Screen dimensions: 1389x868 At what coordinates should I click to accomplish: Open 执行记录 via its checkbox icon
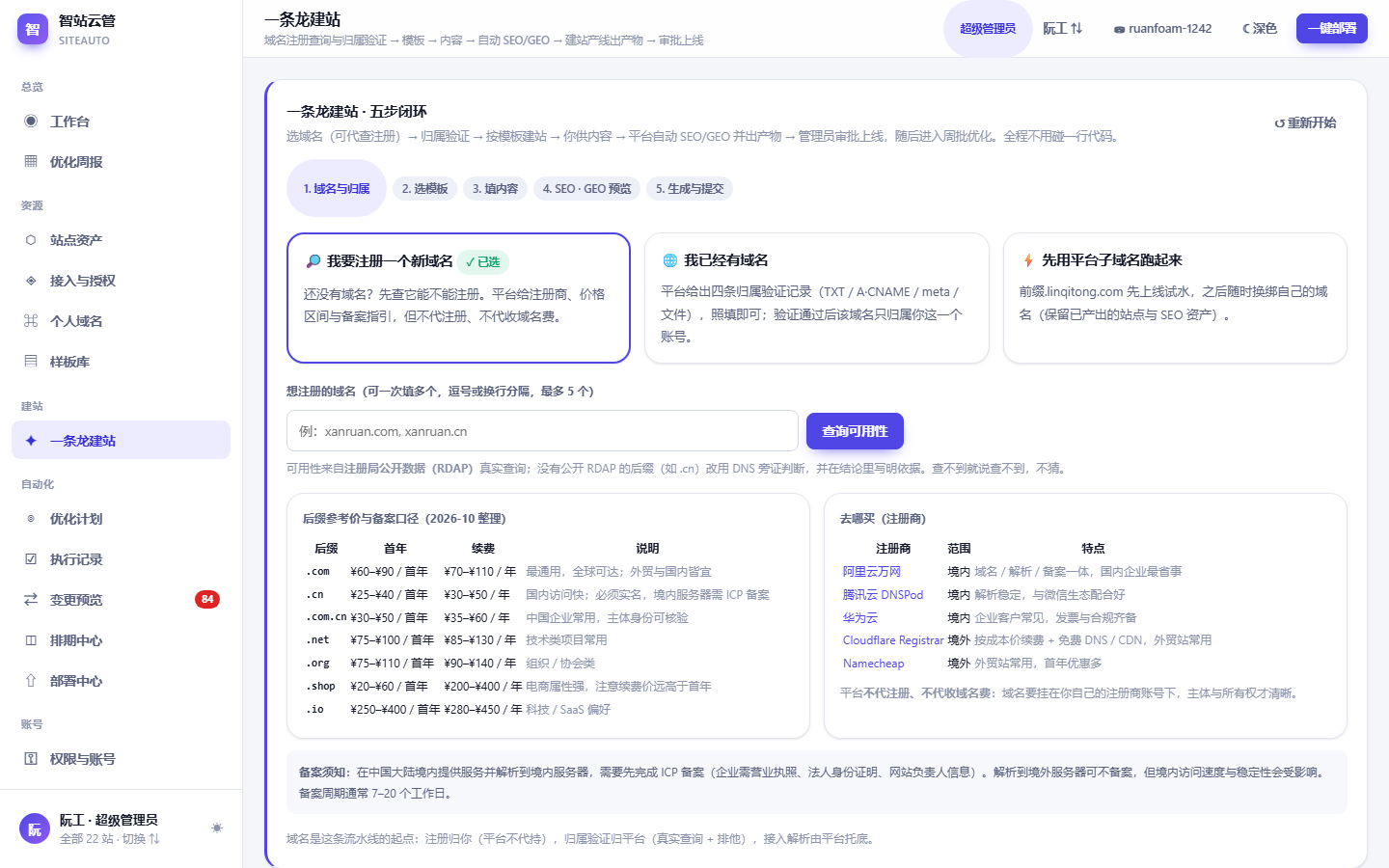(31, 559)
